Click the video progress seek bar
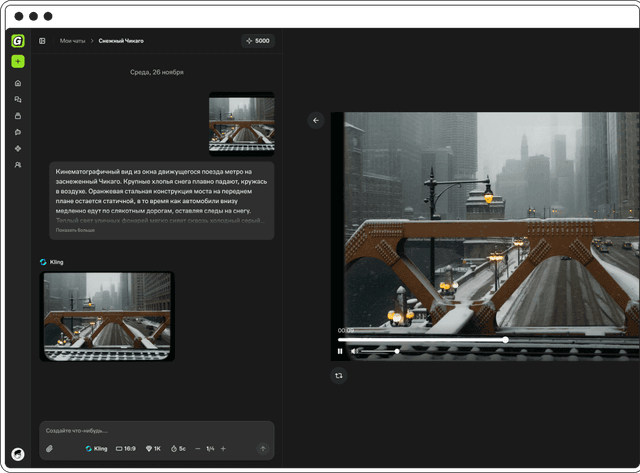 (422, 340)
